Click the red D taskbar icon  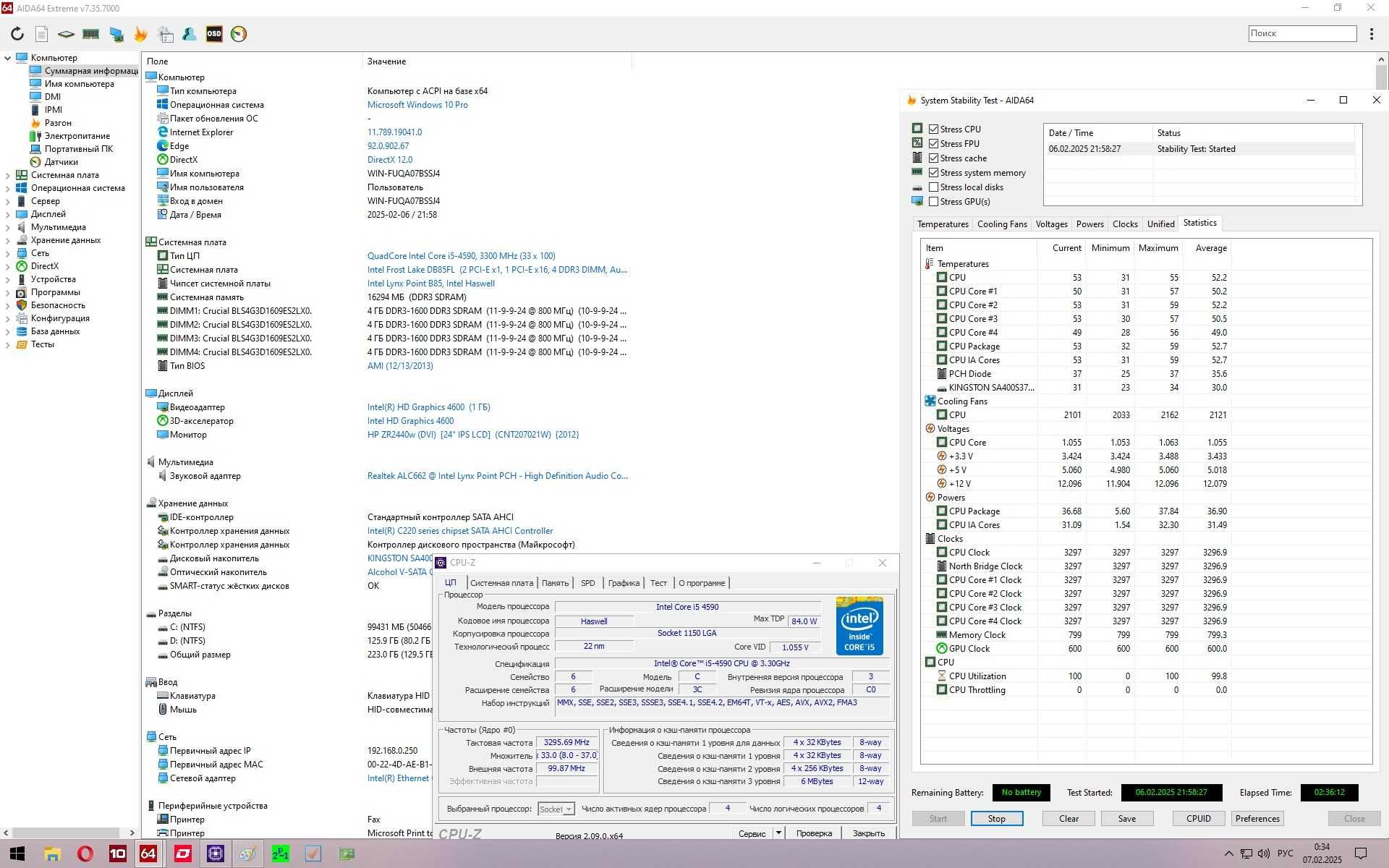pyautogui.click(x=182, y=854)
